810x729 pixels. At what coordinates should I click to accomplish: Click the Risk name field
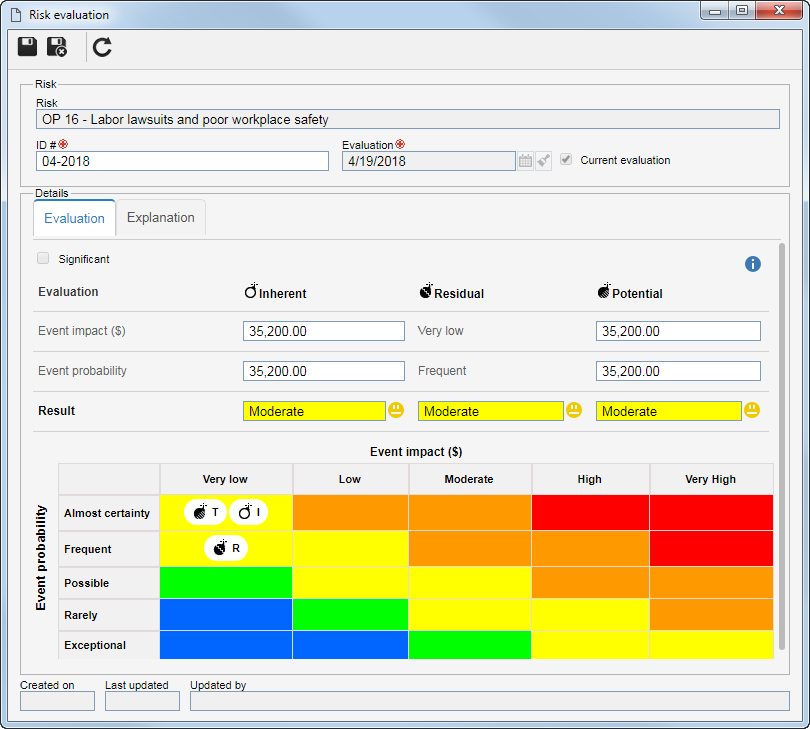[x=408, y=119]
